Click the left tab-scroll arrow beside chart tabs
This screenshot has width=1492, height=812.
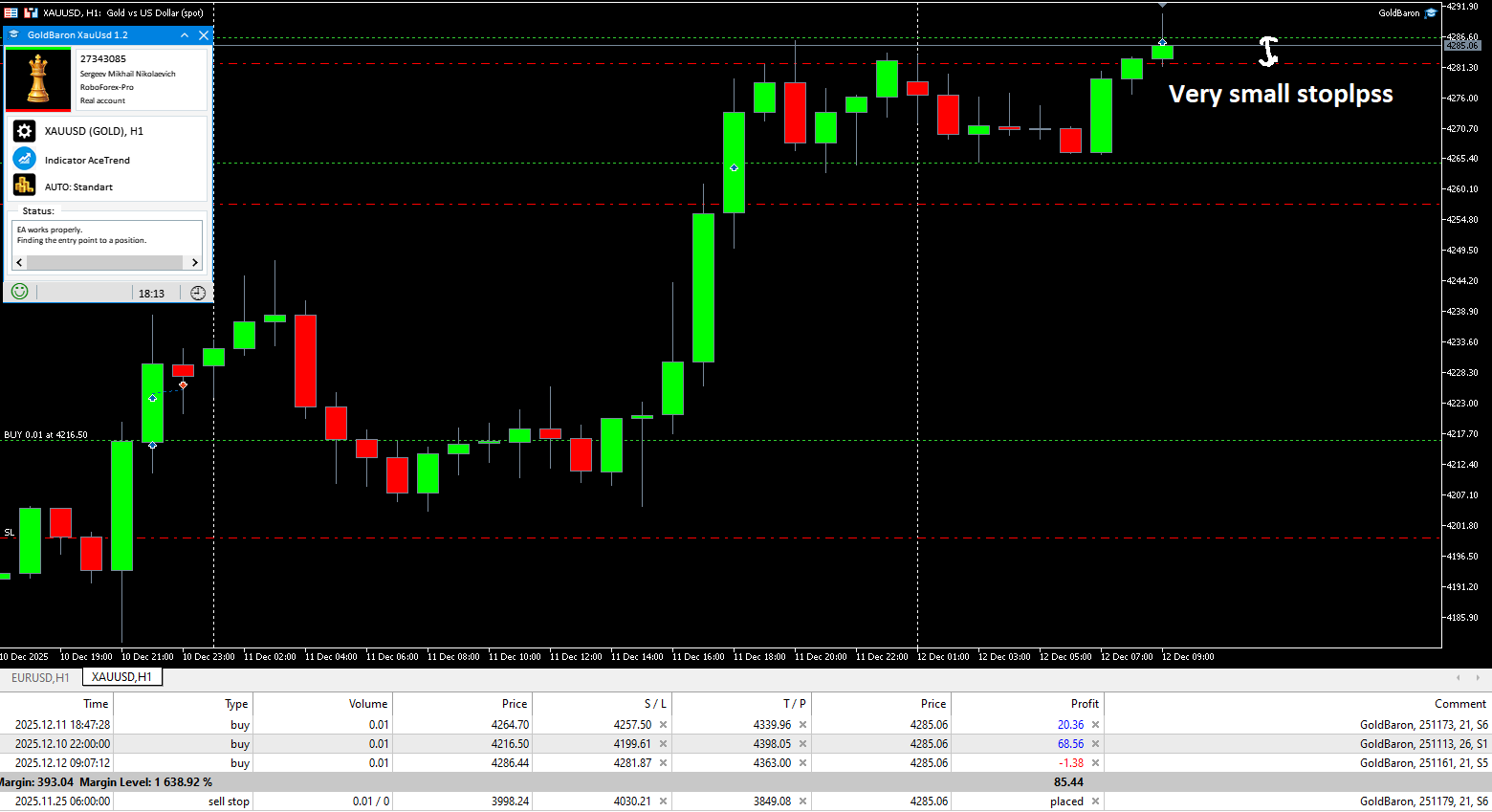point(1459,677)
